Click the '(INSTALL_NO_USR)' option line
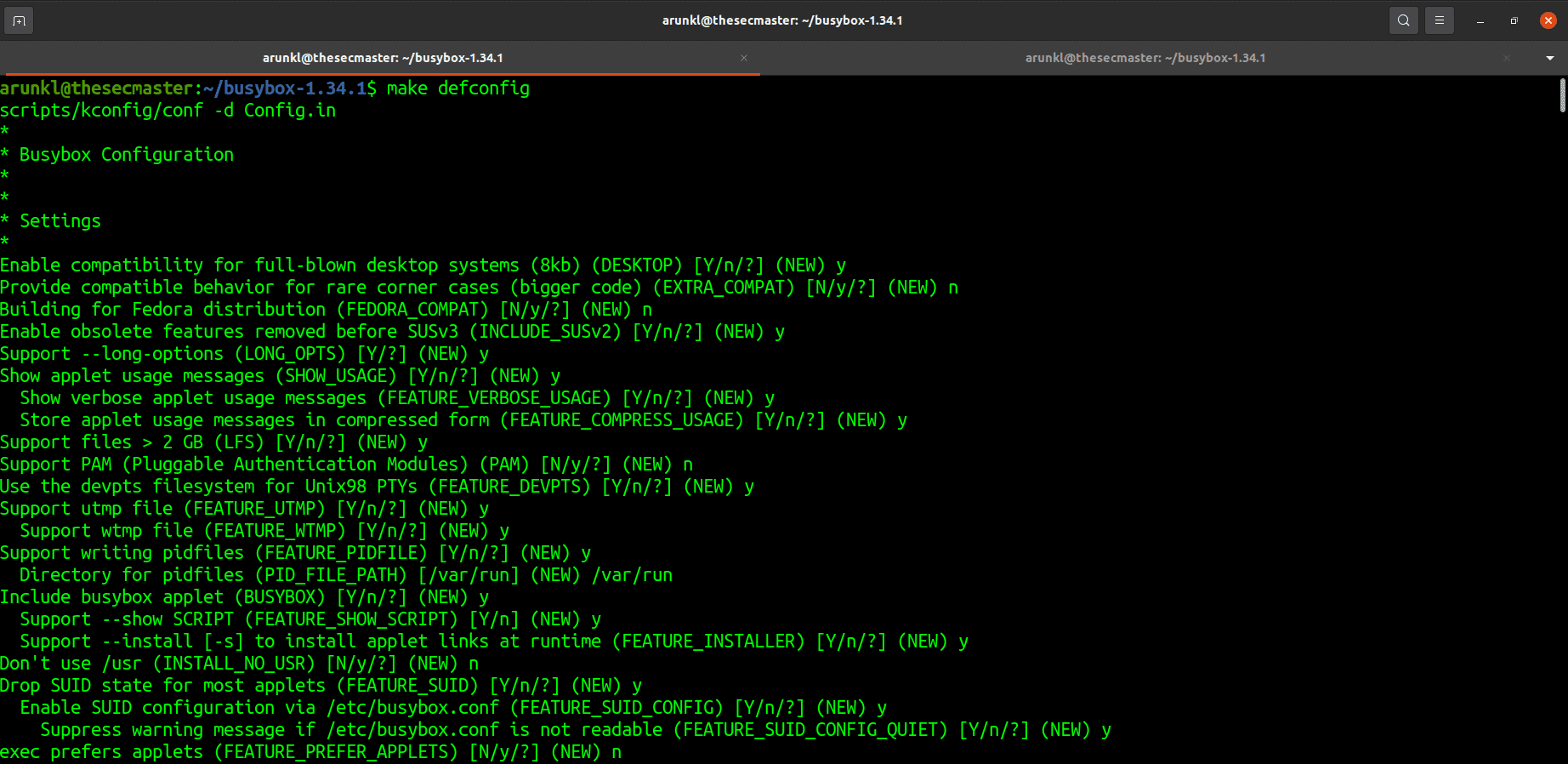 240,664
